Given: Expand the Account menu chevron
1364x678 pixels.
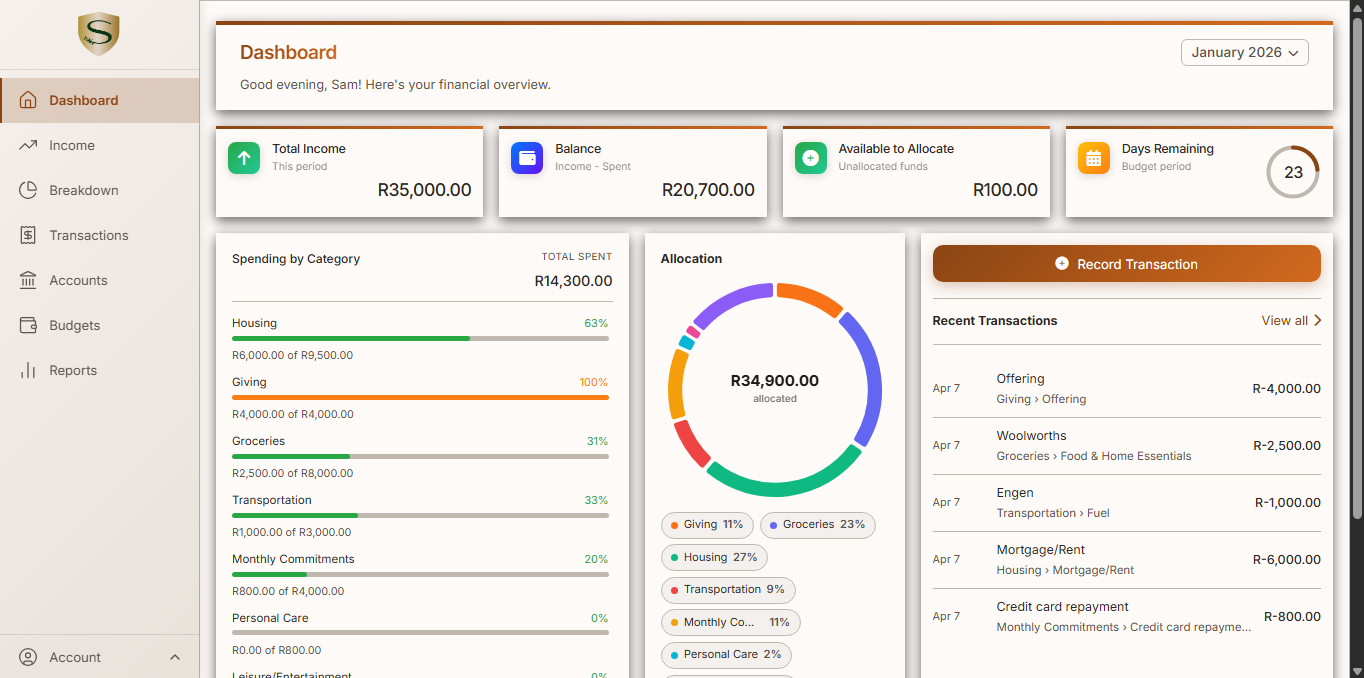Looking at the screenshot, I should [x=175, y=657].
